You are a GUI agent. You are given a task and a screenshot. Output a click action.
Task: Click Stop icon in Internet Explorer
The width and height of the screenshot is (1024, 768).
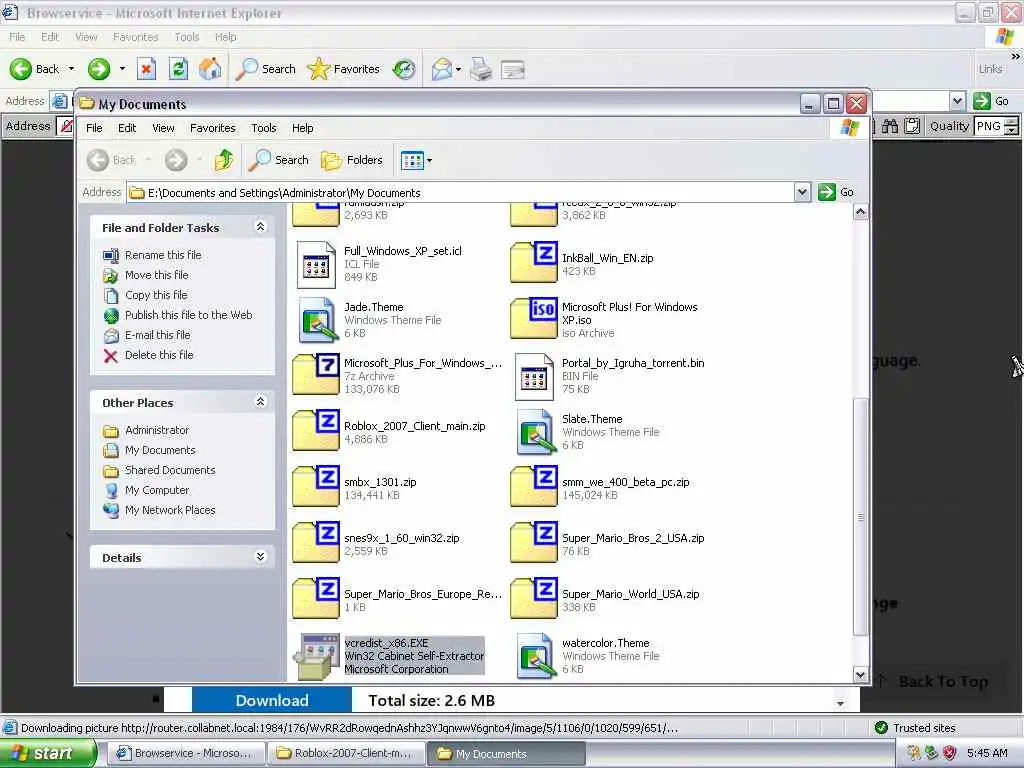pos(146,69)
